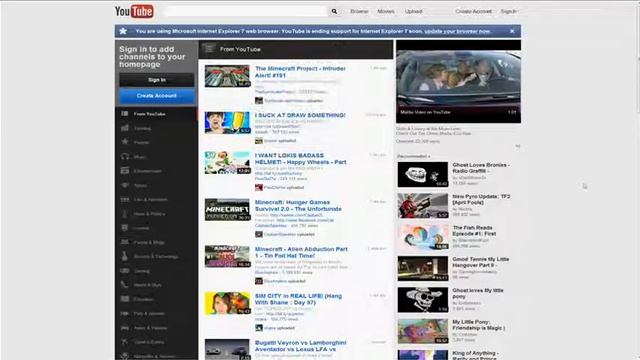Image resolution: width=640 pixels, height=360 pixels.
Task: Click the Happy Wheels video thumbnail
Action: point(227,163)
